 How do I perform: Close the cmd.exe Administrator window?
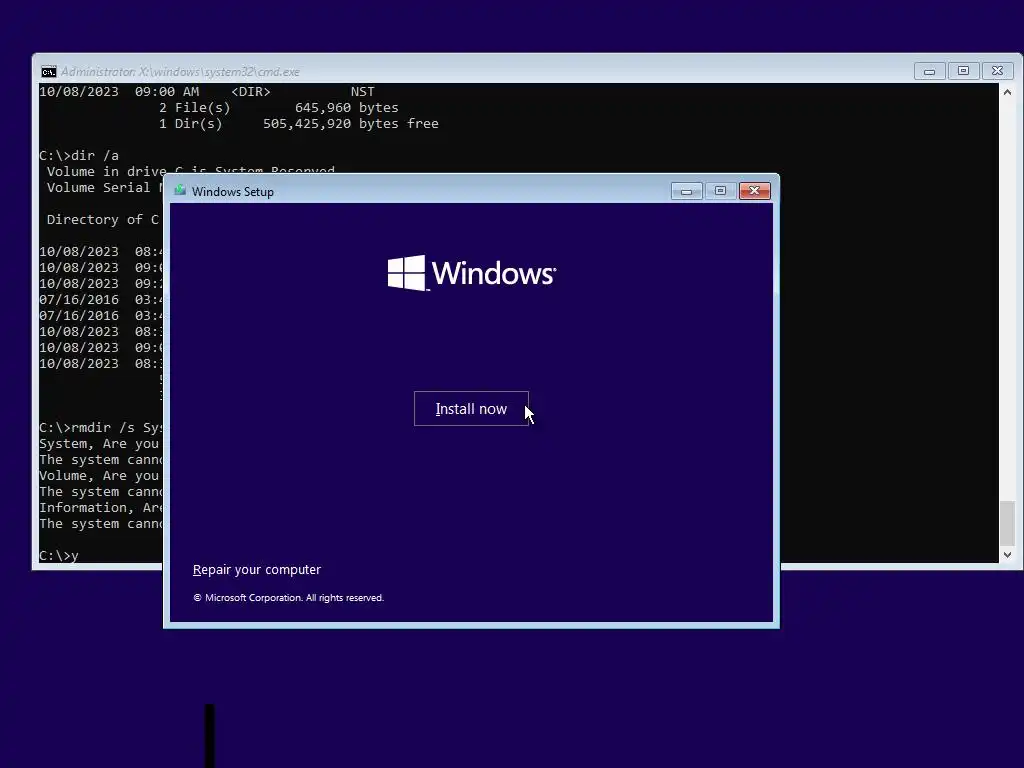(x=997, y=71)
